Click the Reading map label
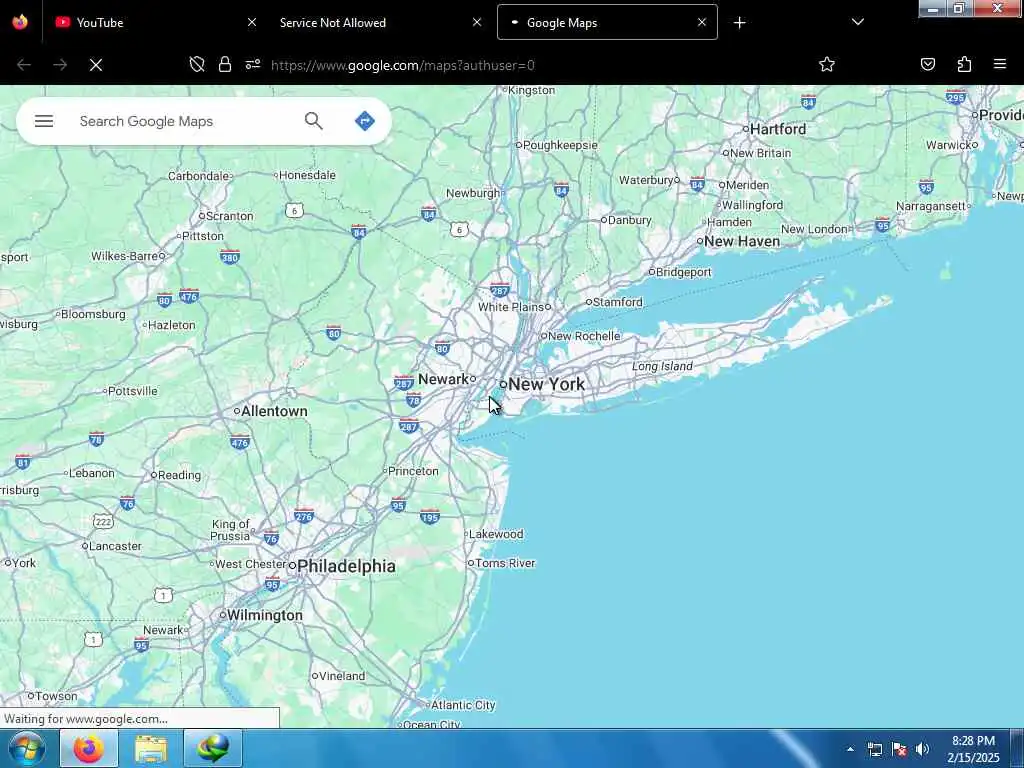This screenshot has width=1024, height=768. pos(179,475)
